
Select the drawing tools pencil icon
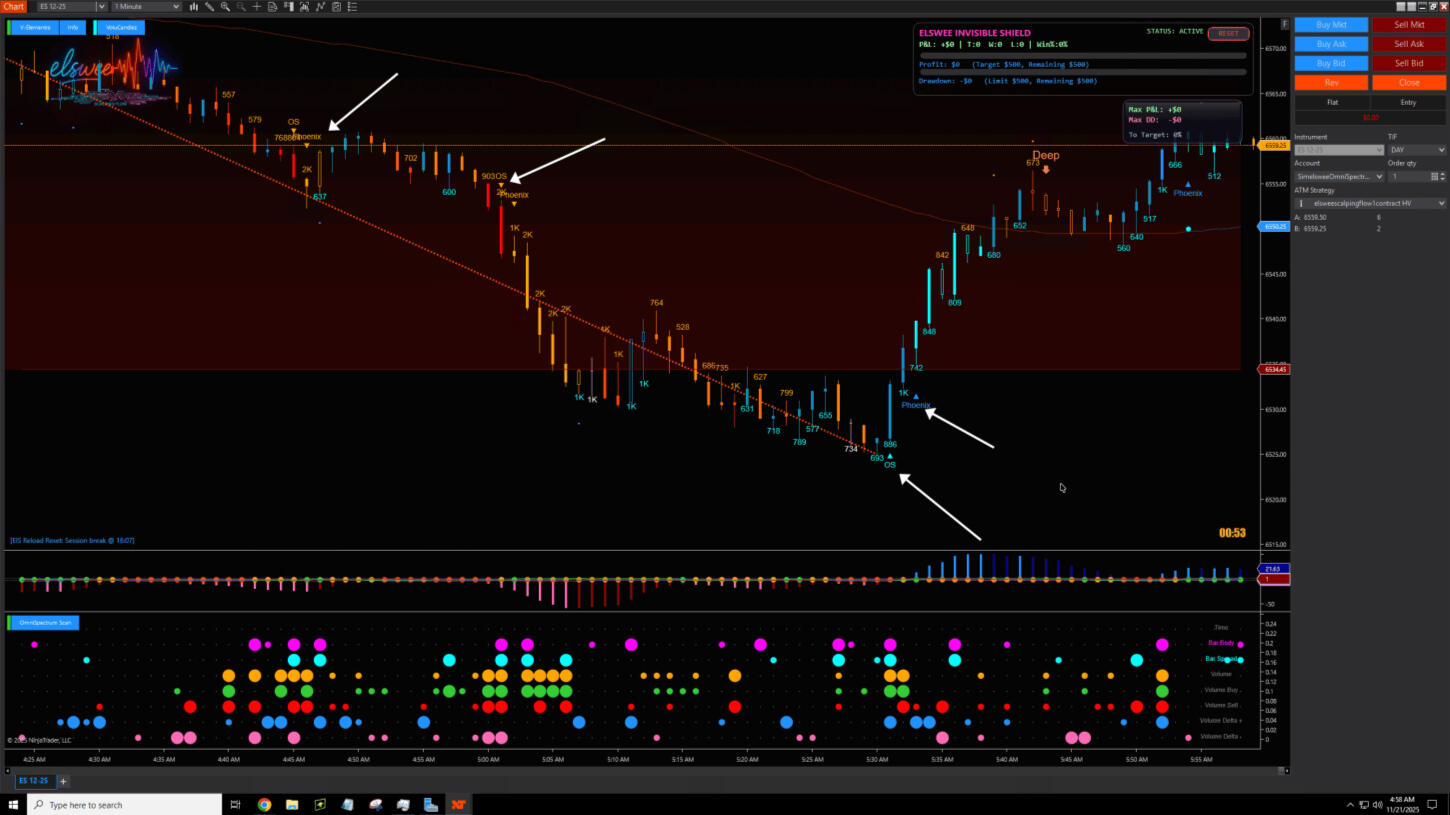point(209,7)
